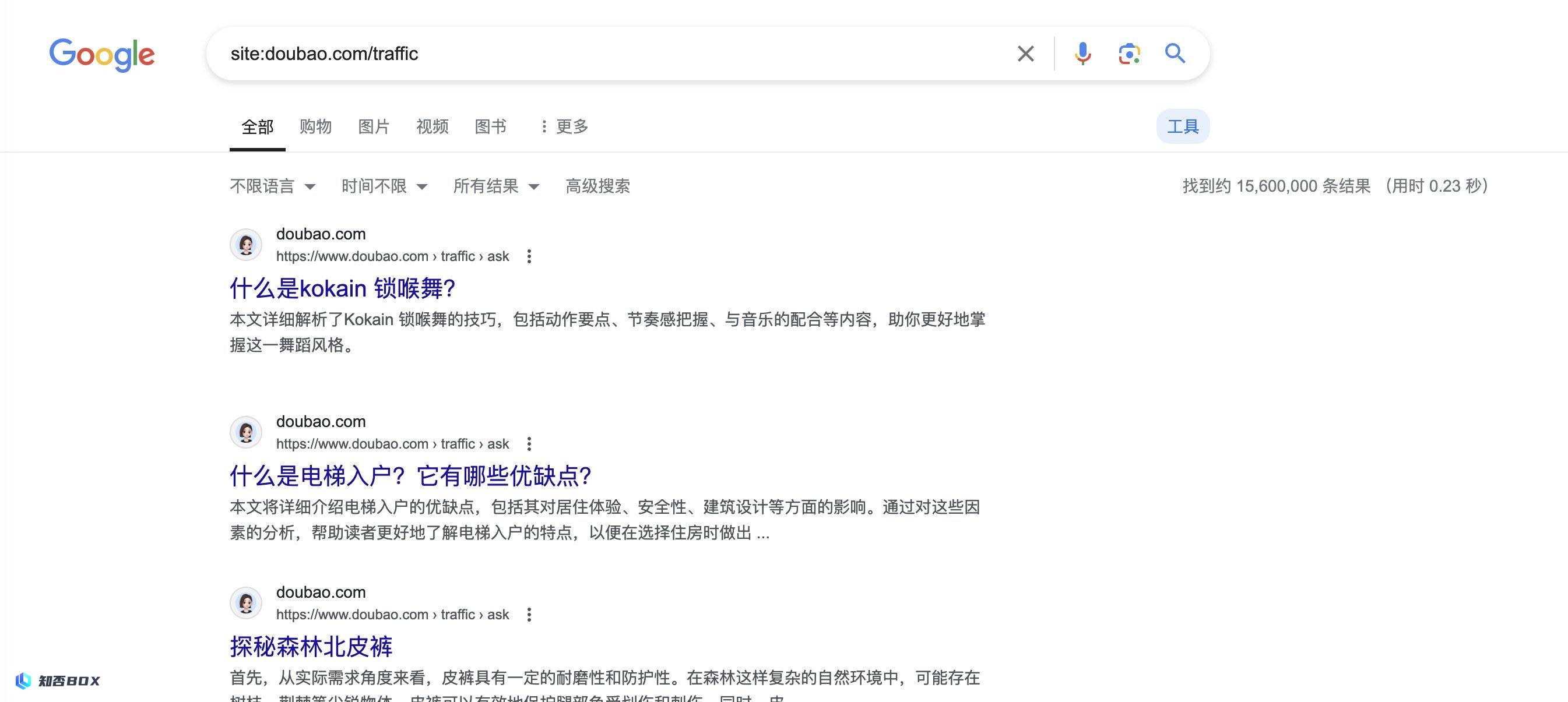
Task: Switch to the 图书 tab
Action: click(491, 126)
